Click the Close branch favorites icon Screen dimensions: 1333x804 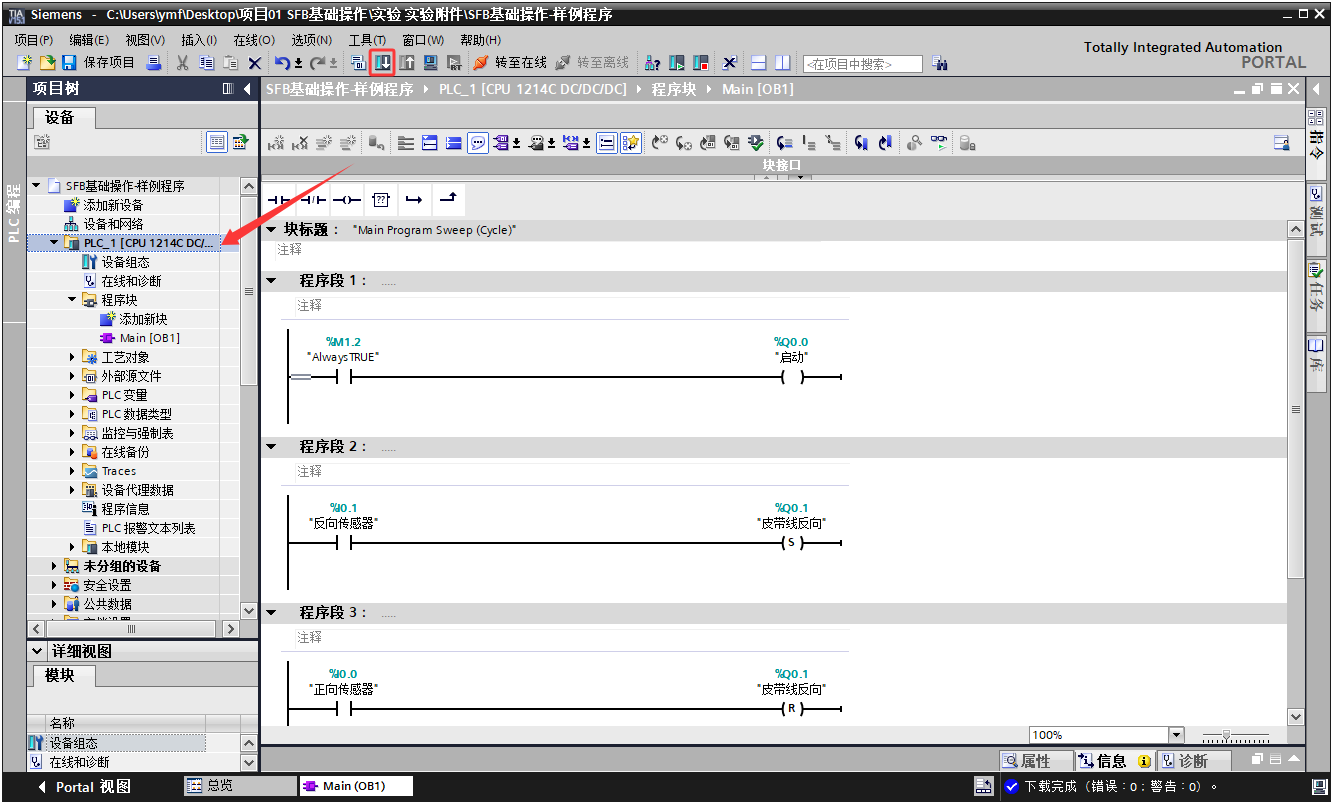tap(448, 200)
